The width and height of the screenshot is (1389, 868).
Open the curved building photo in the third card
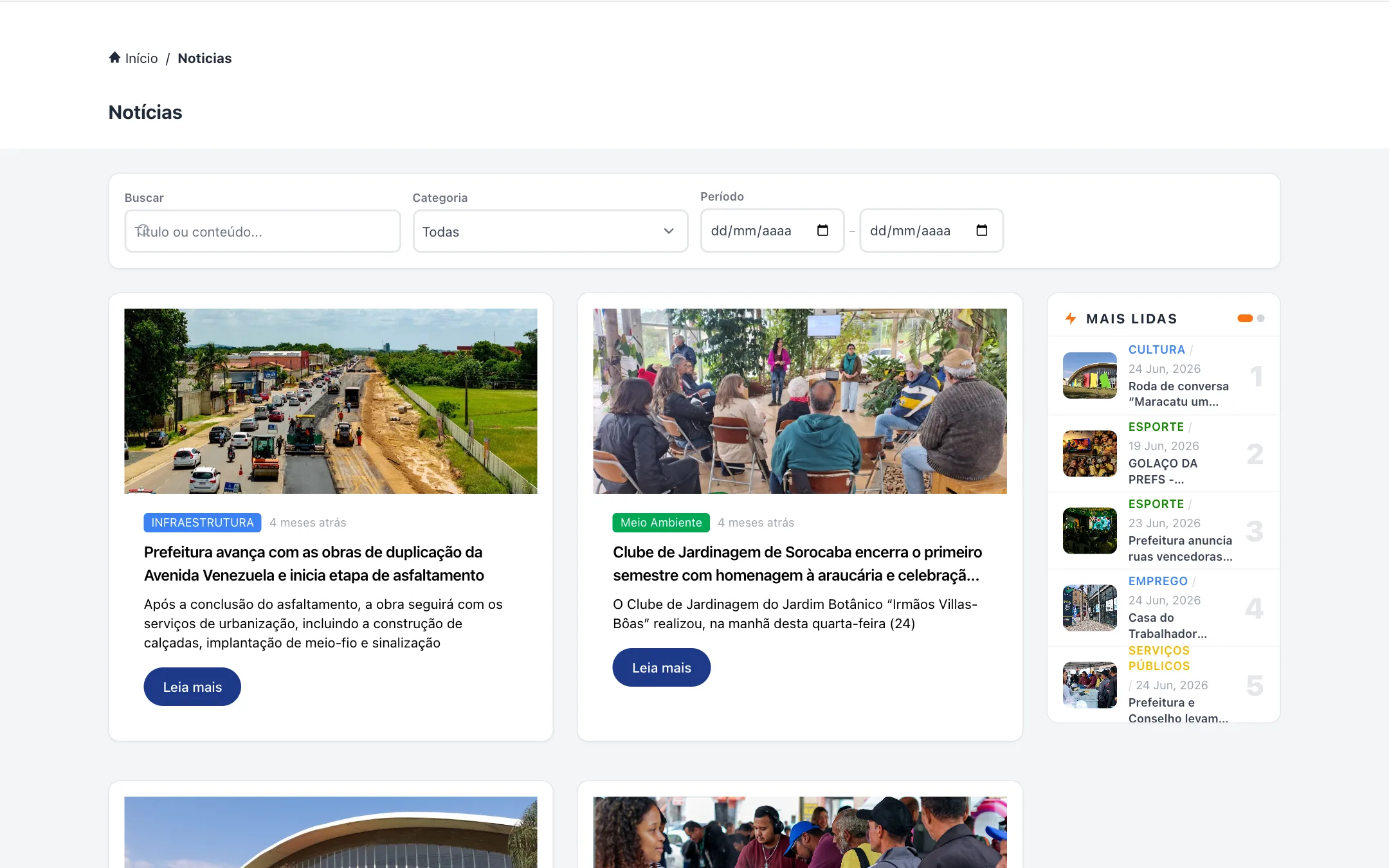pyautogui.click(x=331, y=832)
